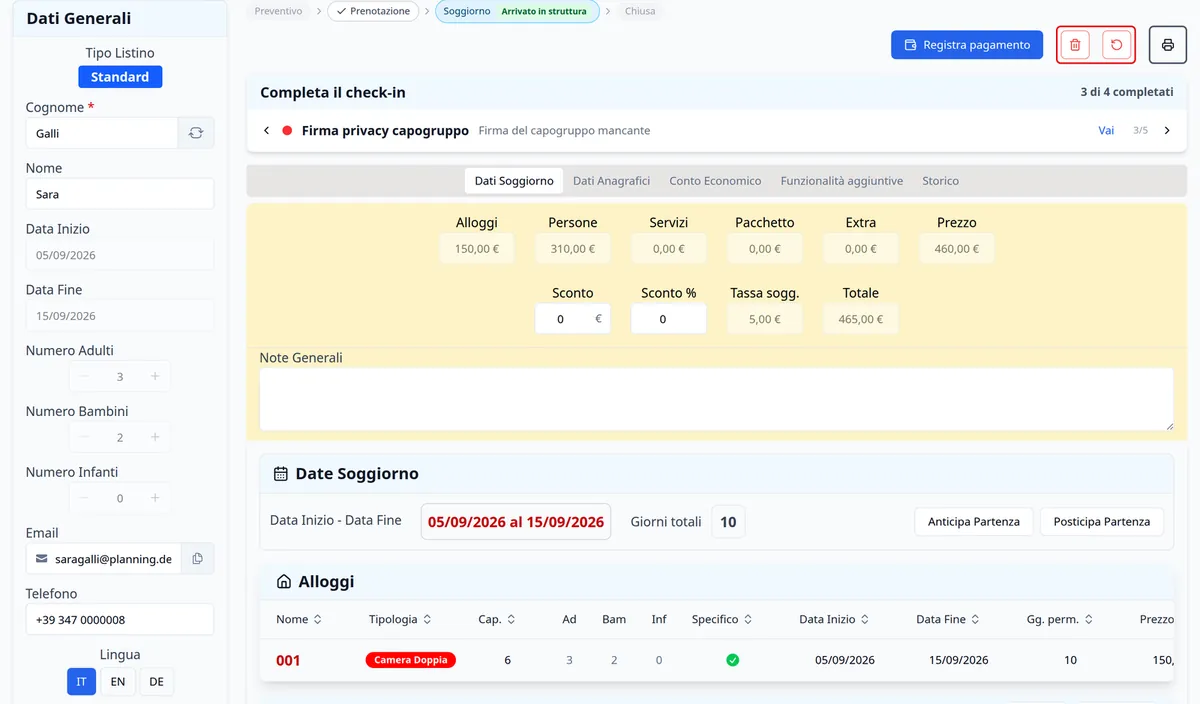Click the Sconto euro input
The image size is (1200, 704).
(x=573, y=319)
